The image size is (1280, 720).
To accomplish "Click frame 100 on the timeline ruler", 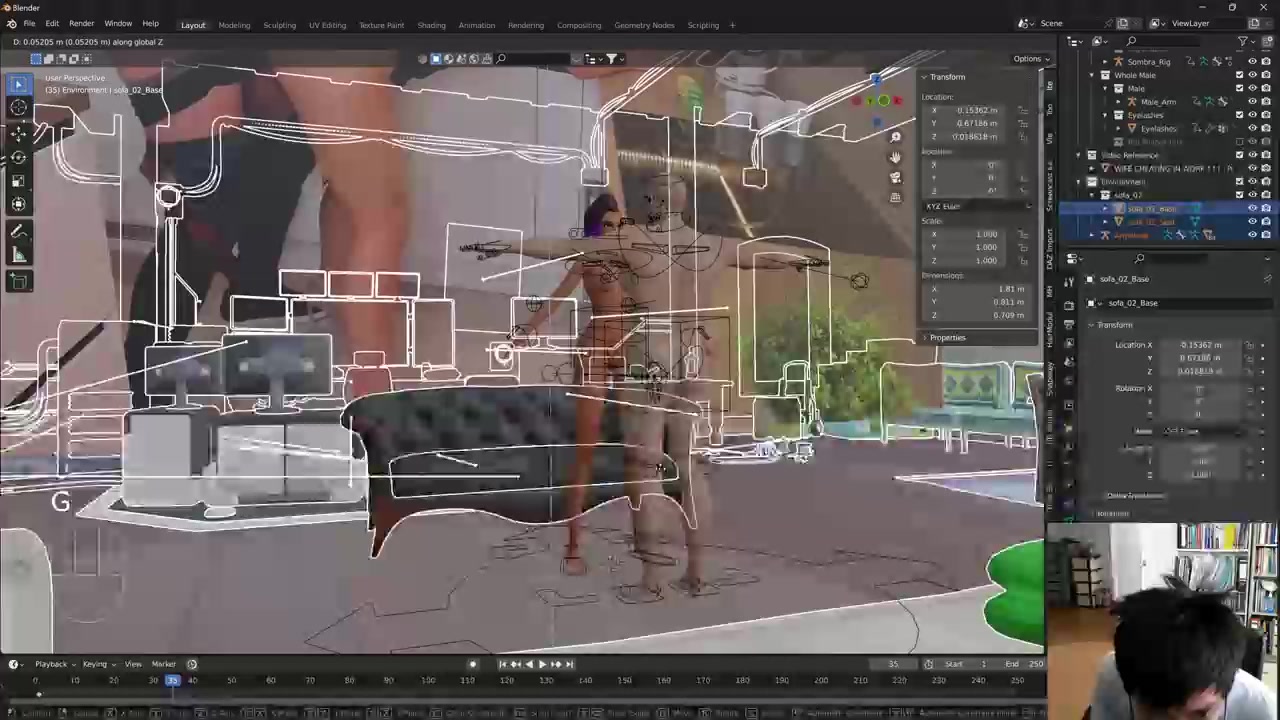I will (427, 681).
